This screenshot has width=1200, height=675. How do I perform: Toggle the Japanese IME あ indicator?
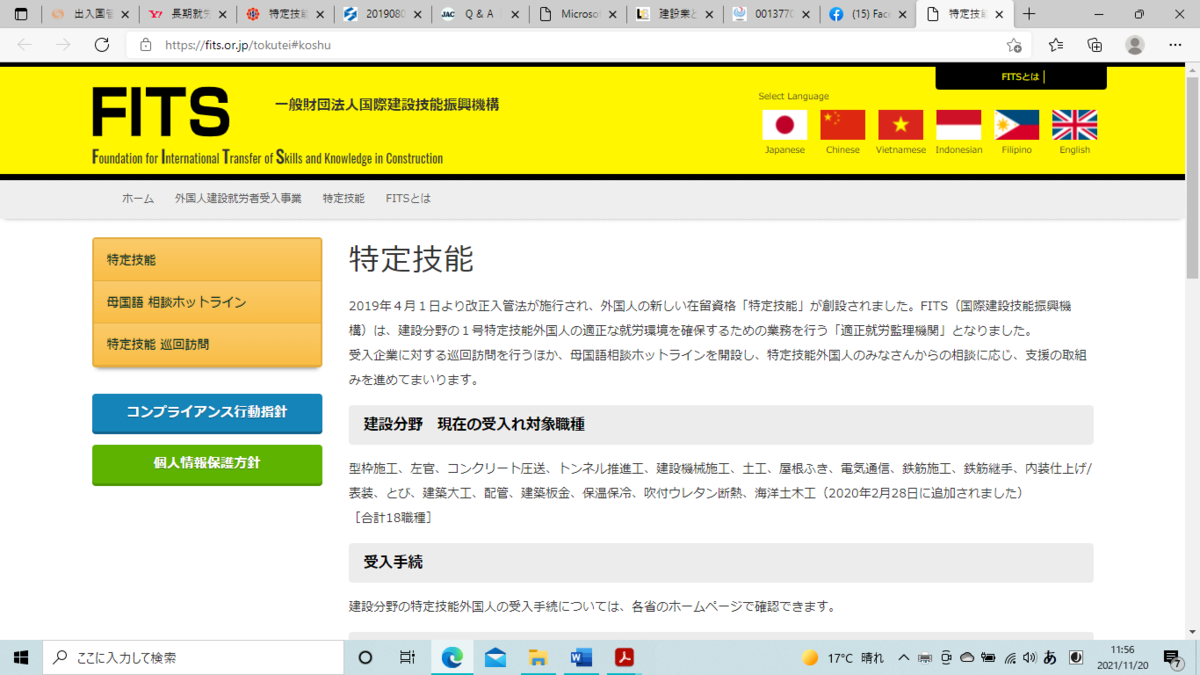click(1050, 658)
